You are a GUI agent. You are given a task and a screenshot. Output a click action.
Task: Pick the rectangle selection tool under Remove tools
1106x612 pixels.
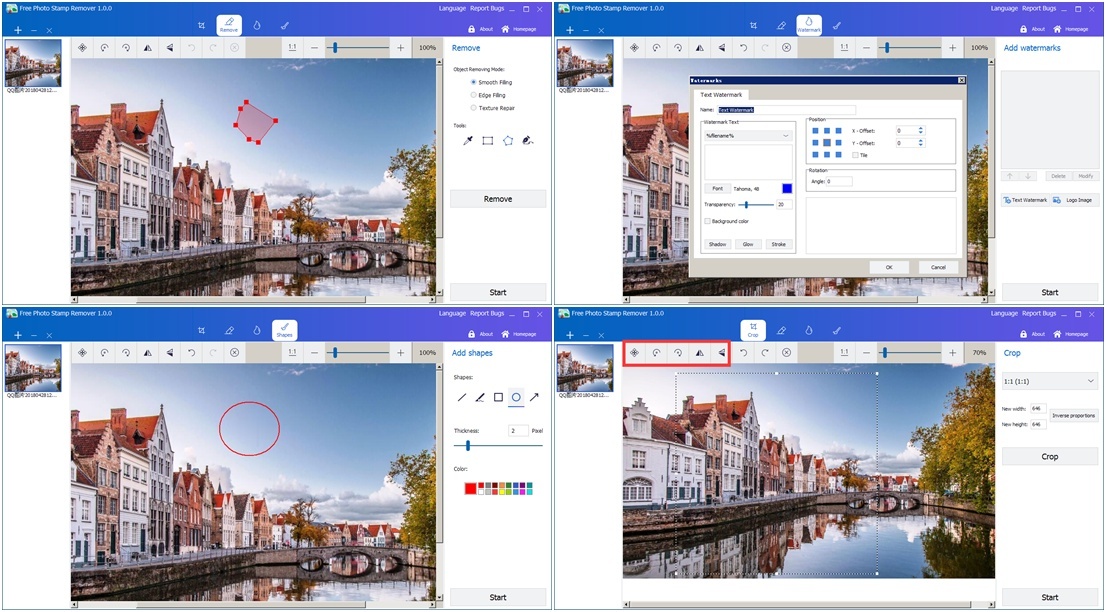488,141
